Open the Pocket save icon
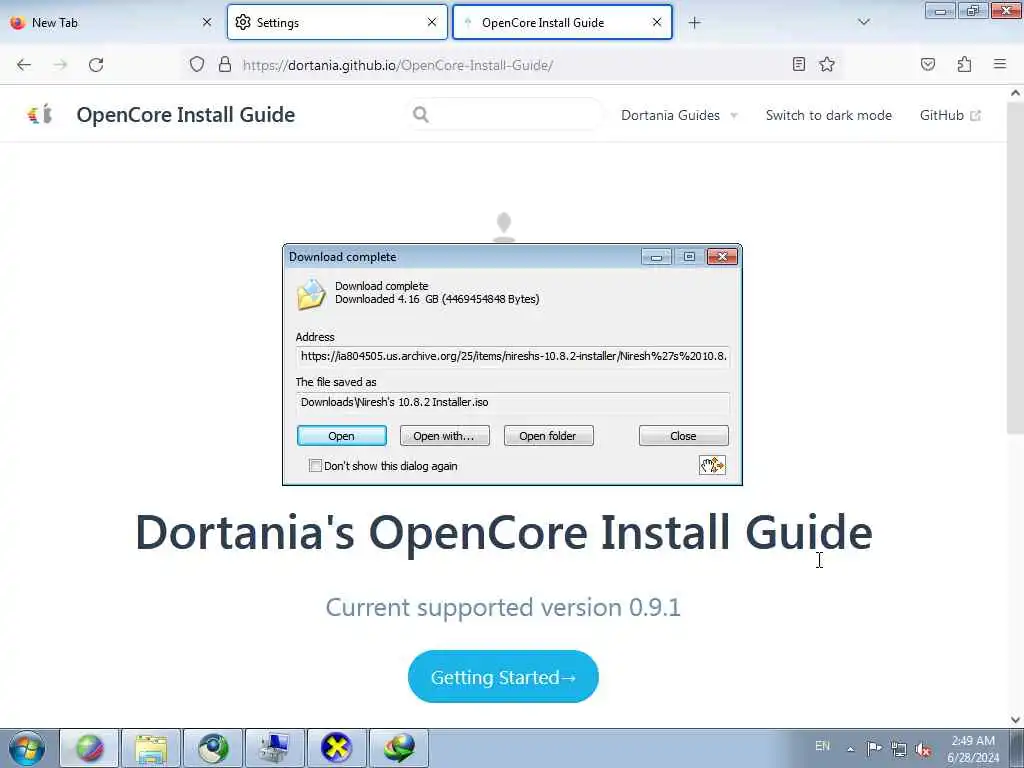1024x768 pixels. (x=928, y=64)
